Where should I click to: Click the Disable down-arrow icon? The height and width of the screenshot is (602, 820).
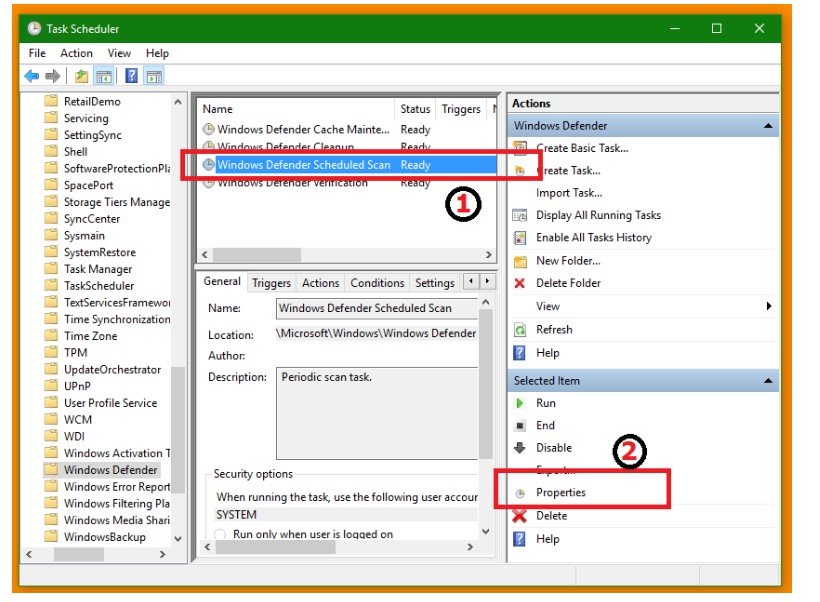point(520,448)
